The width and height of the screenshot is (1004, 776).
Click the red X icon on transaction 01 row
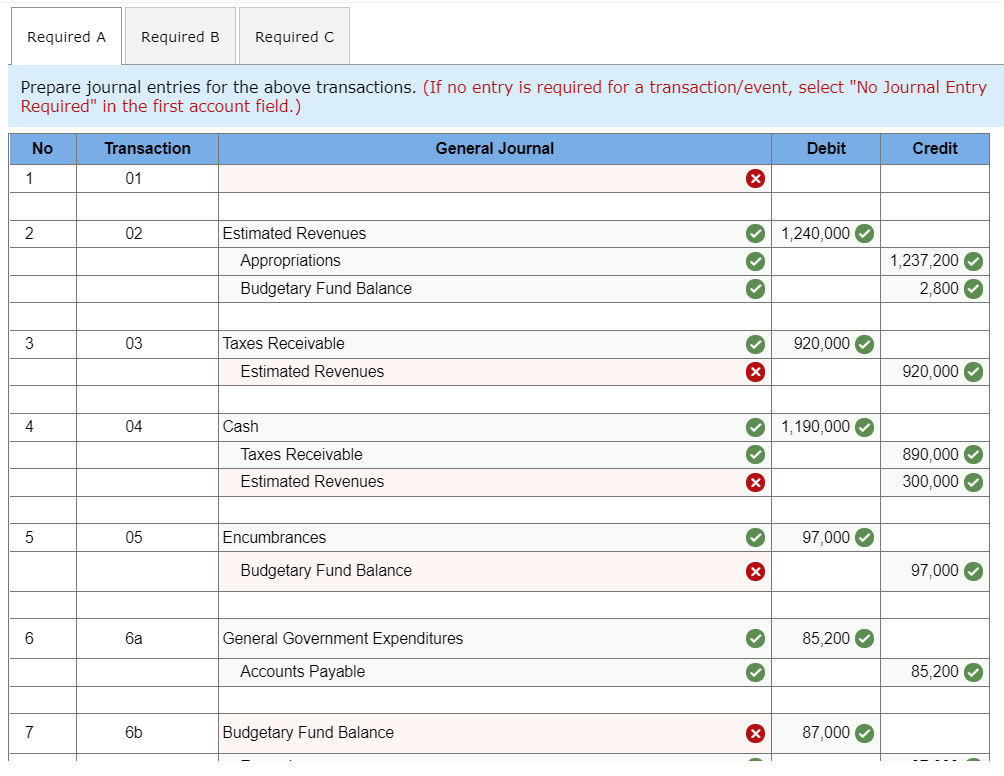click(756, 179)
